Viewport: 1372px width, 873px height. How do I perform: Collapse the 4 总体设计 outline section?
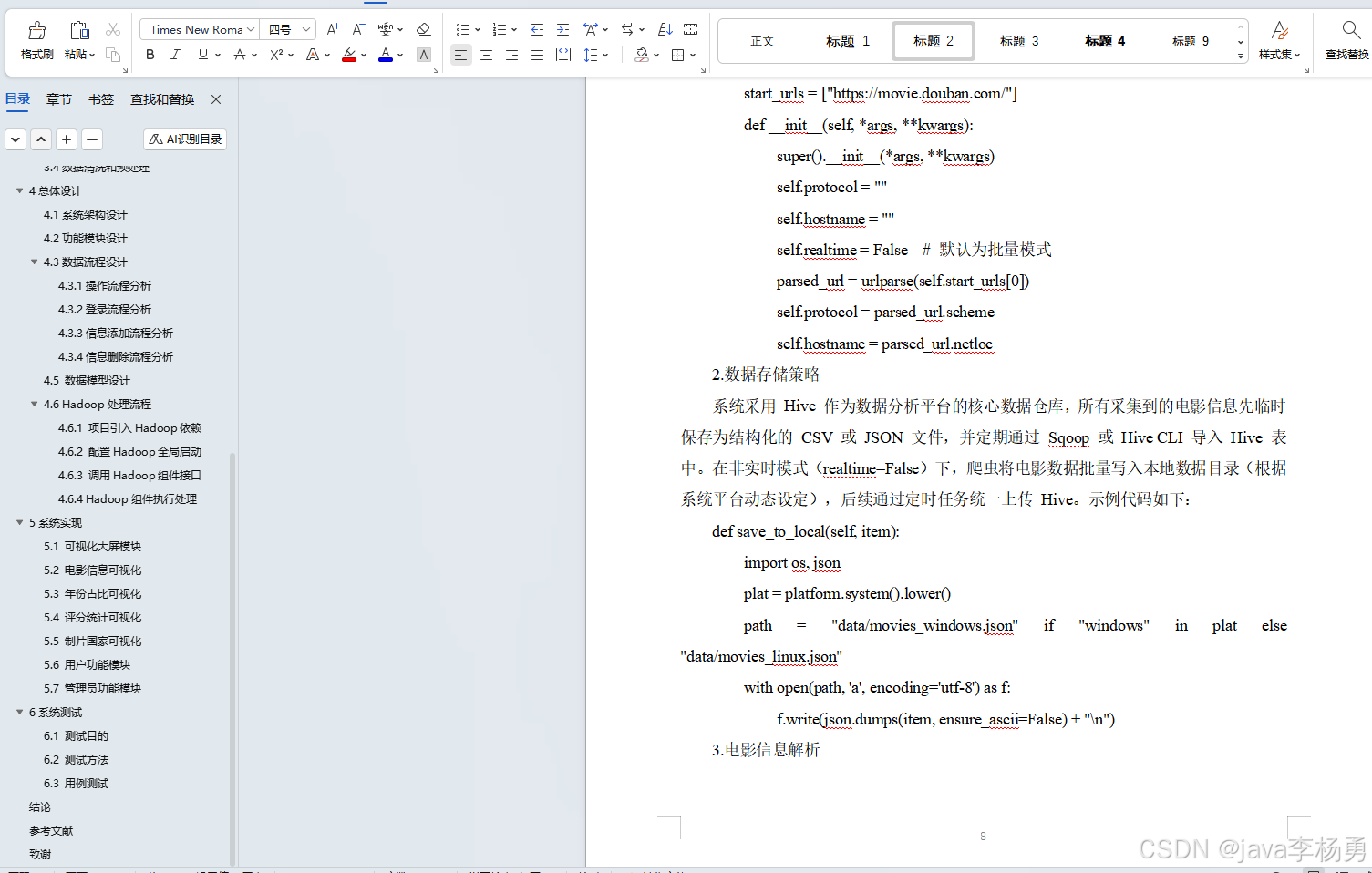(x=20, y=190)
